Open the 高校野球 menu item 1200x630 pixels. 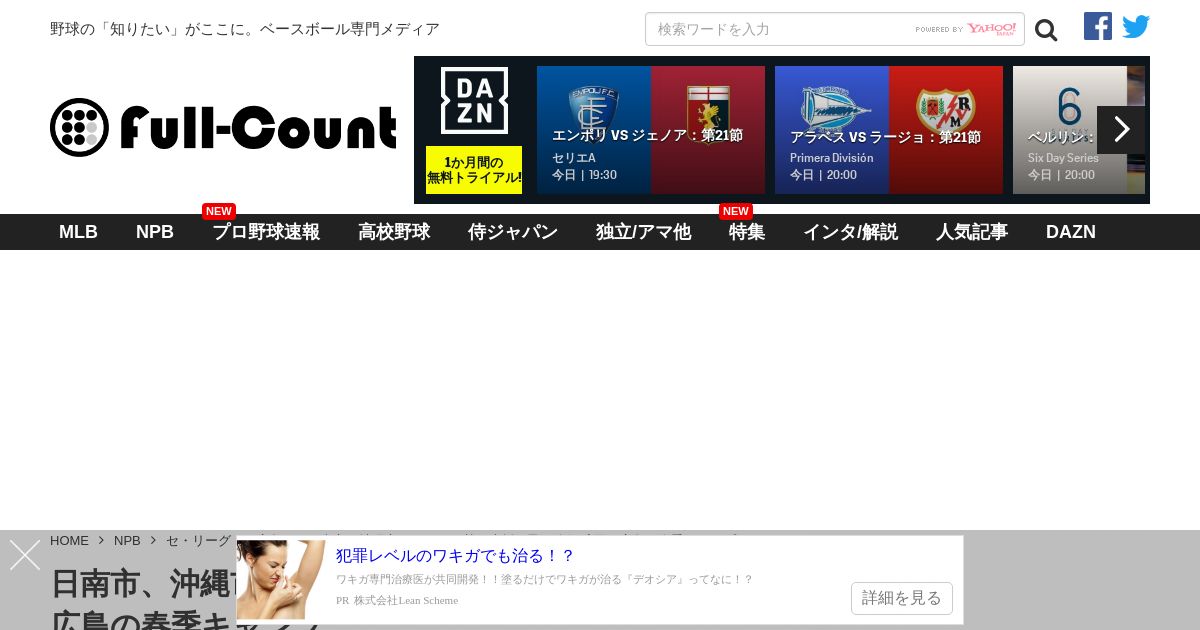coord(394,232)
